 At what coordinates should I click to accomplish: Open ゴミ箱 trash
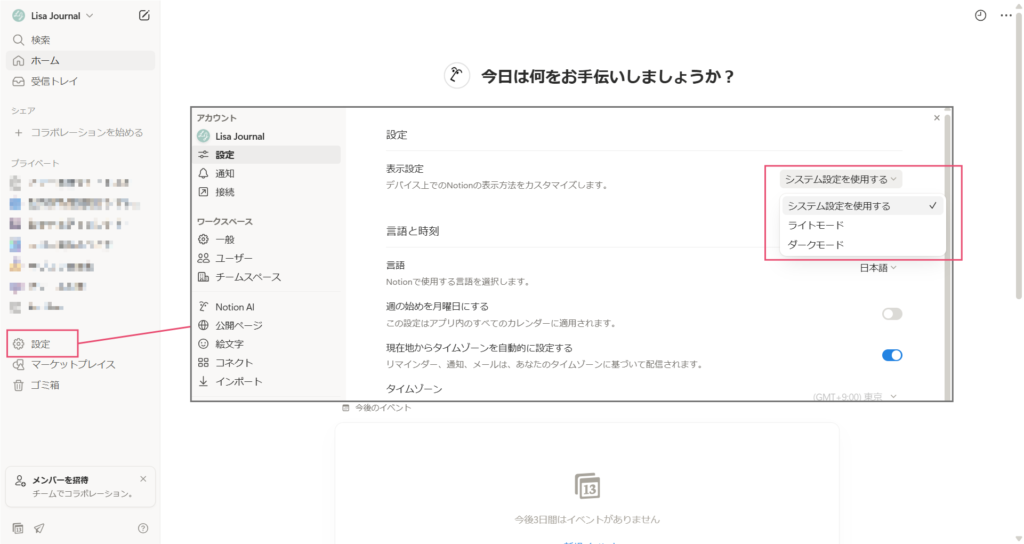pyautogui.click(x=80, y=385)
